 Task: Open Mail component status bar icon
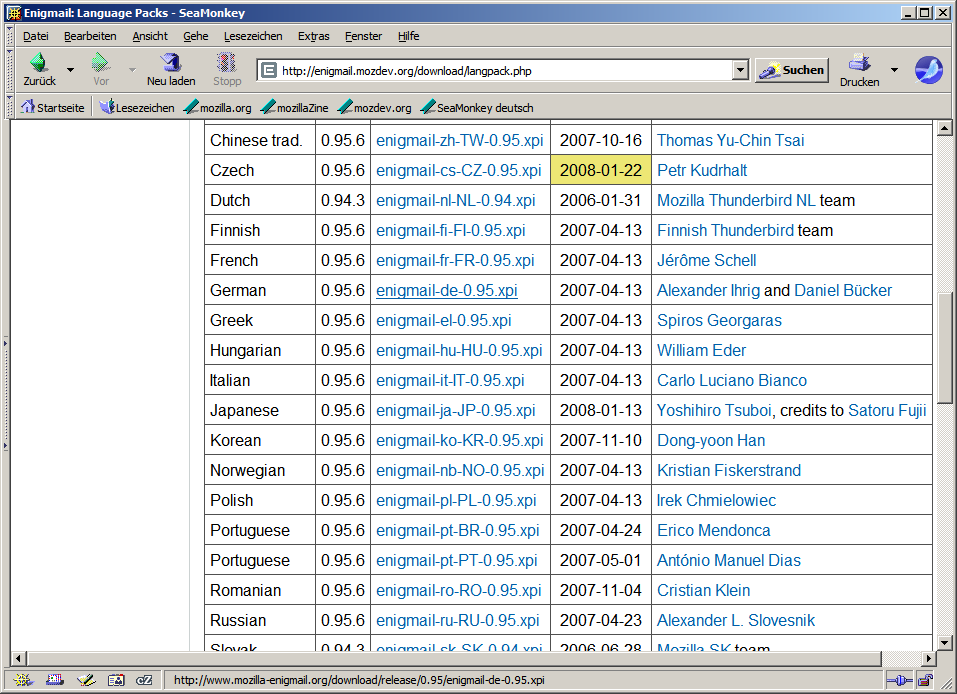pyautogui.click(x=54, y=680)
